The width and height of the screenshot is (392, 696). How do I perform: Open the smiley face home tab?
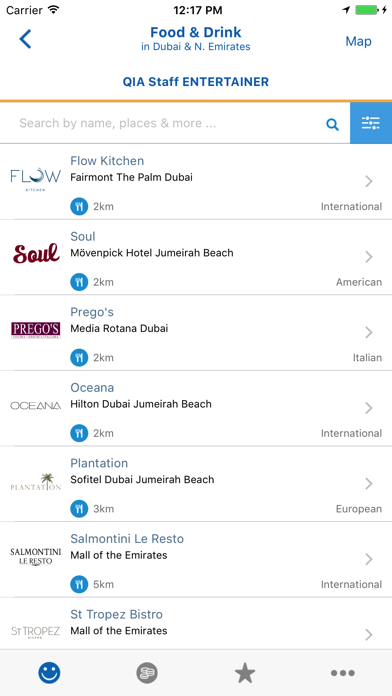pos(49,673)
